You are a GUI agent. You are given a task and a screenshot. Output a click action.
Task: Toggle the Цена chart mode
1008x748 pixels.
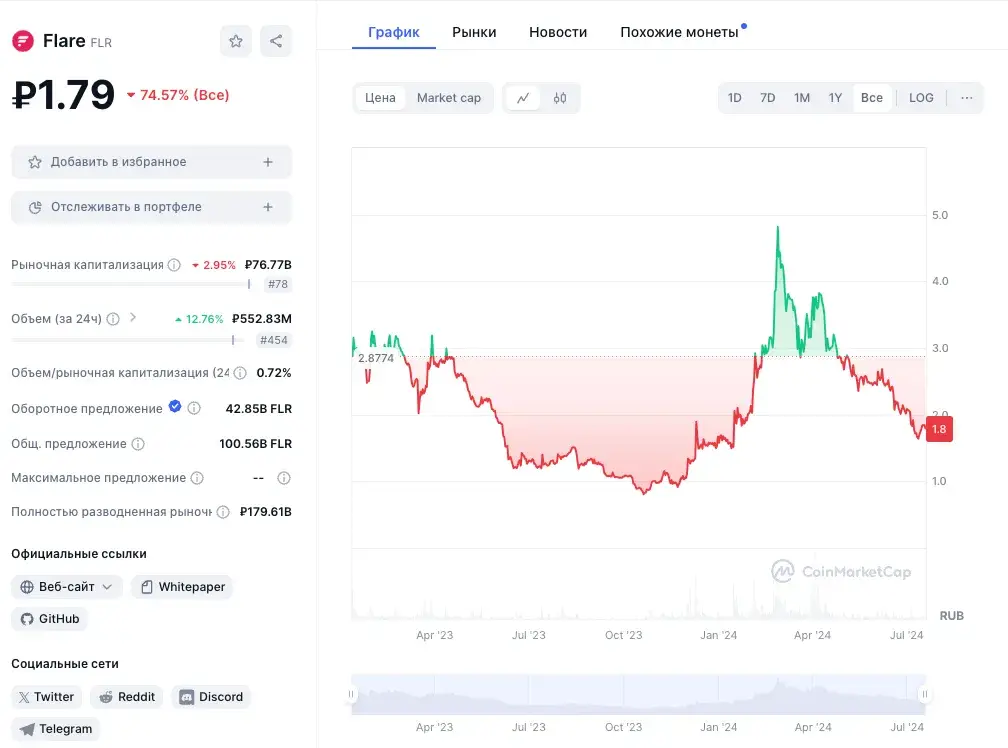point(380,98)
